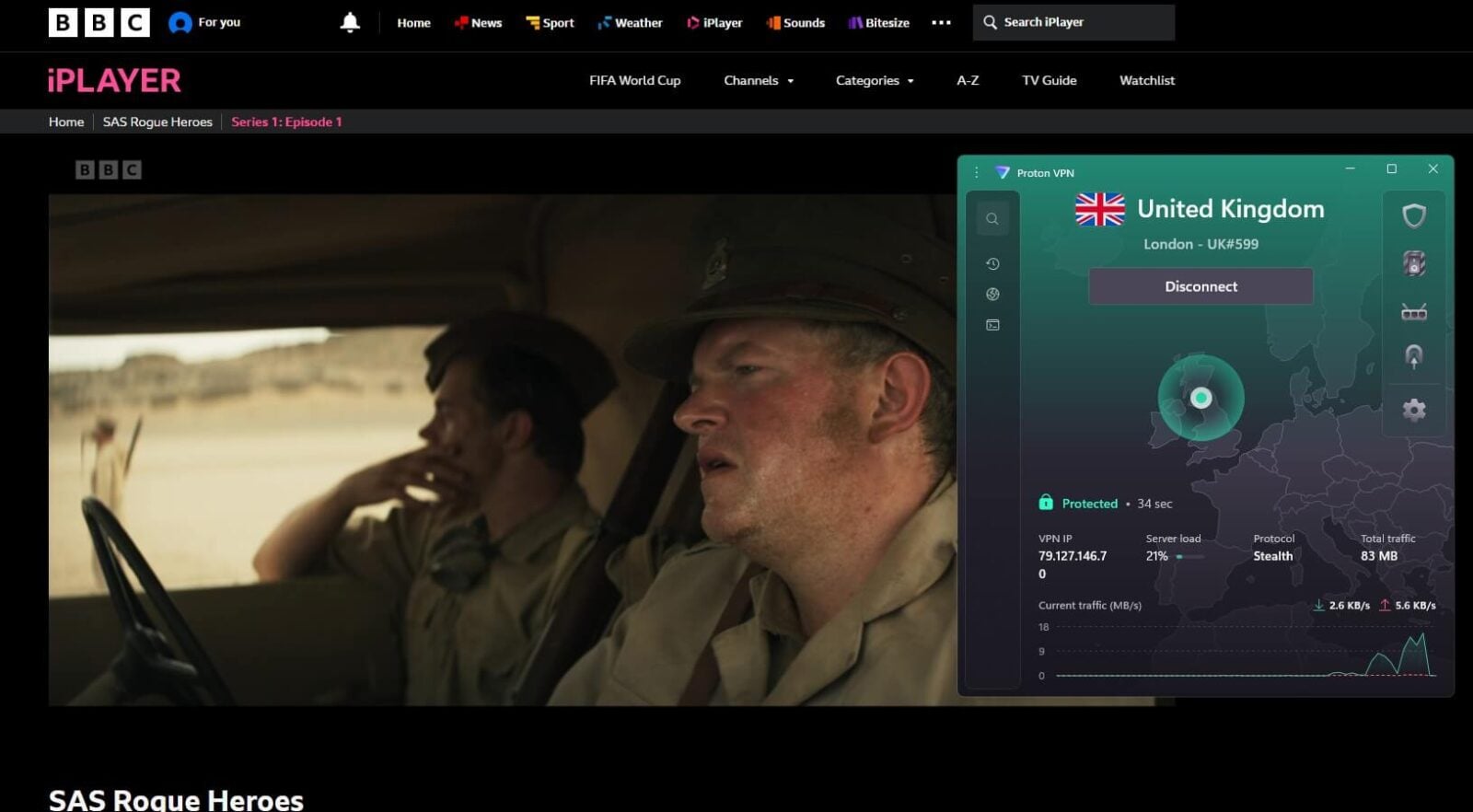Image resolution: width=1473 pixels, height=812 pixels.
Task: Click the United Kingdom flag icon
Action: (1099, 210)
